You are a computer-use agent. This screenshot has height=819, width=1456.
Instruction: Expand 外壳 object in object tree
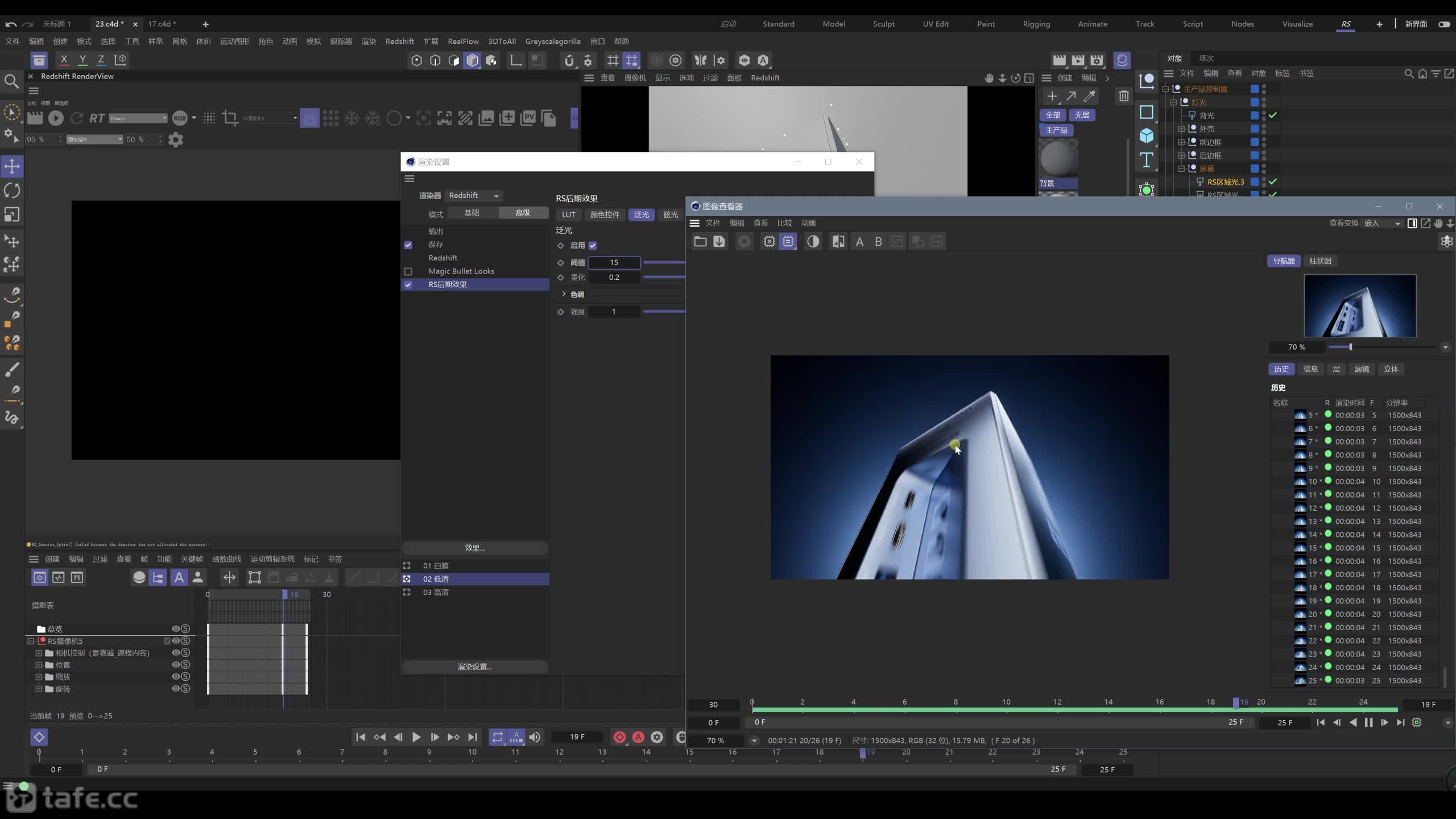(1181, 129)
